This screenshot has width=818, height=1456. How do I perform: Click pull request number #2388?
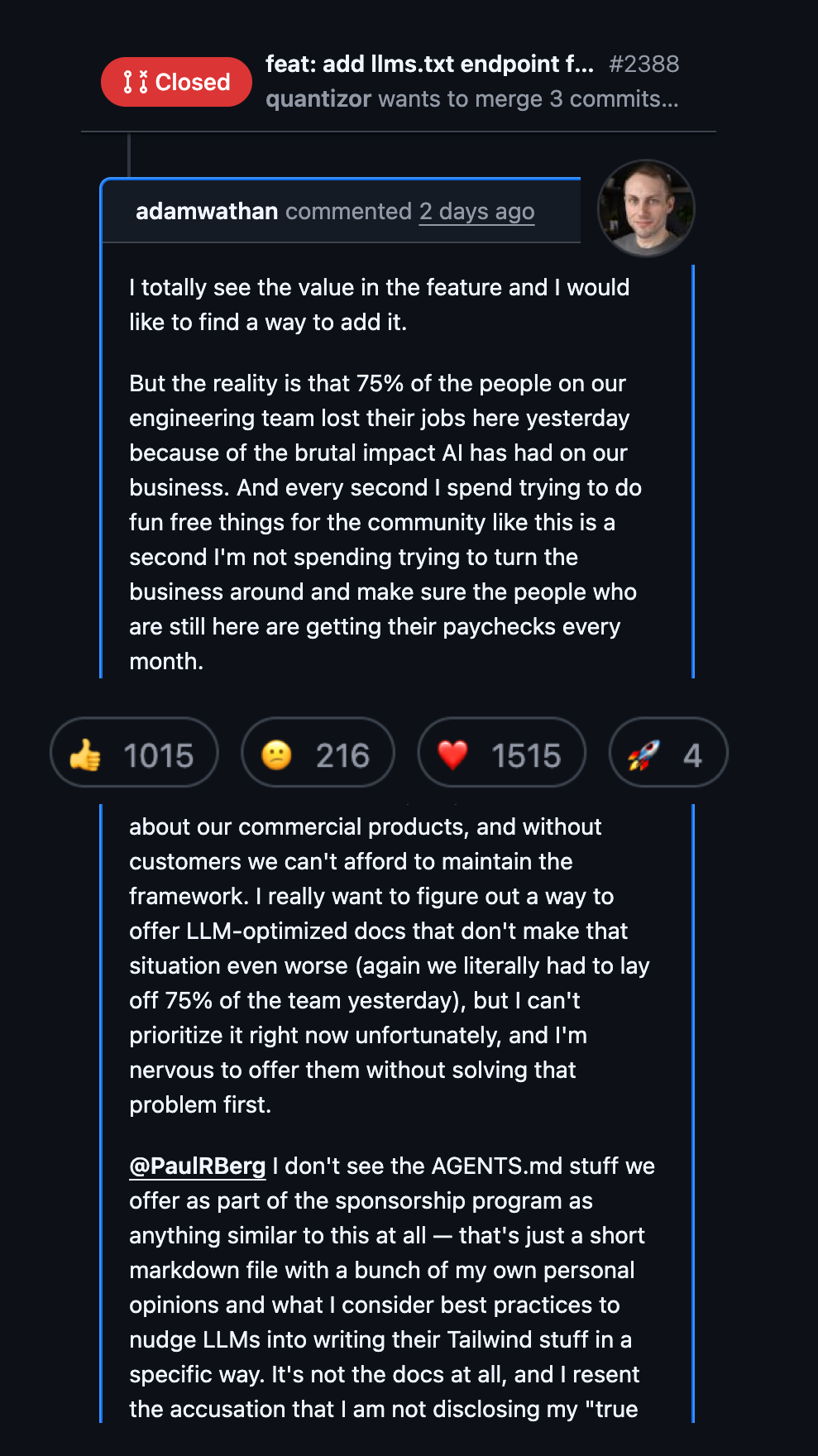(643, 64)
